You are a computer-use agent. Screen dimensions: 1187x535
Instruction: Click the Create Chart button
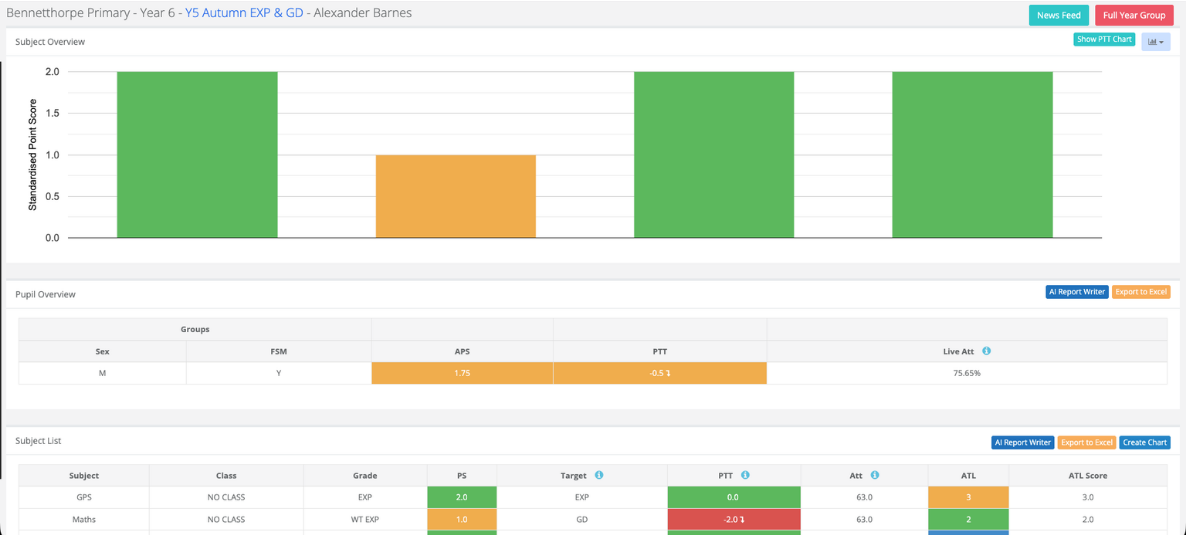pos(1145,442)
